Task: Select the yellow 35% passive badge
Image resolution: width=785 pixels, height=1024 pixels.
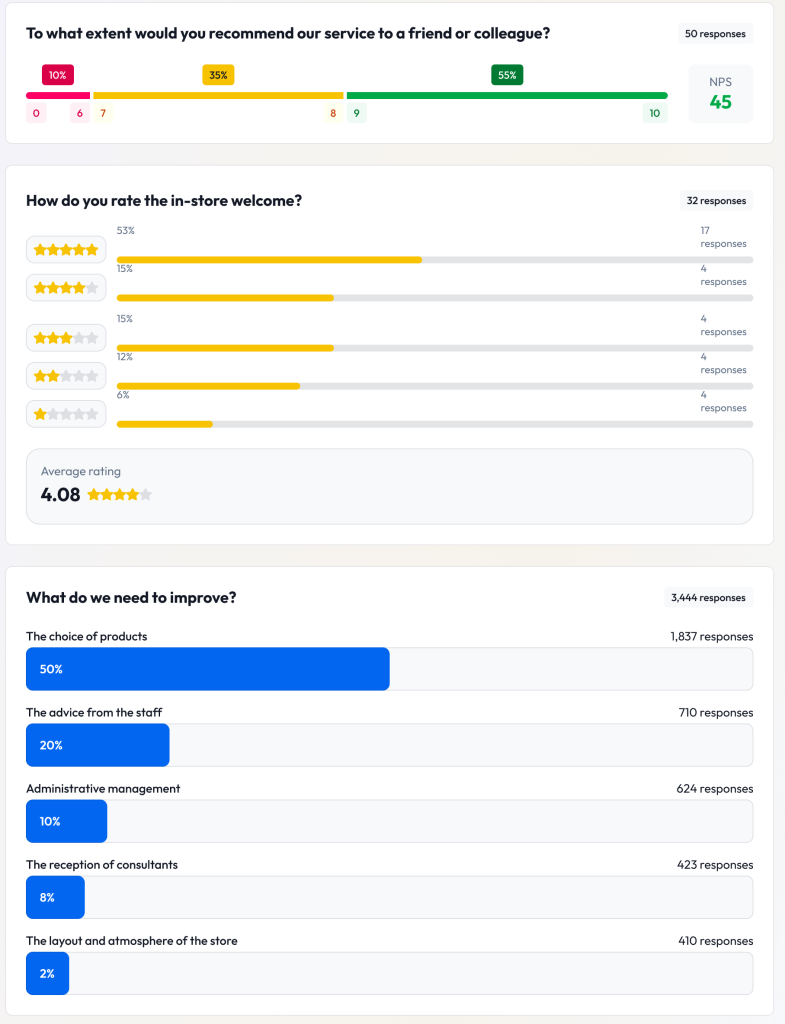Action: pos(218,74)
